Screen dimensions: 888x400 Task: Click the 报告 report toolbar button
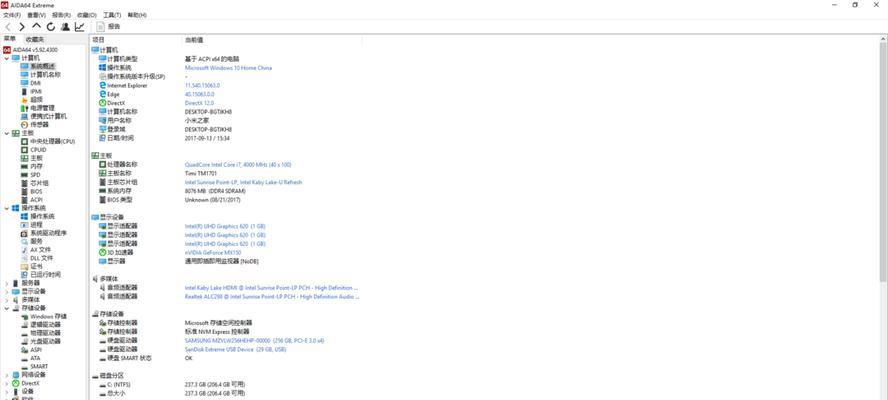[x=109, y=27]
